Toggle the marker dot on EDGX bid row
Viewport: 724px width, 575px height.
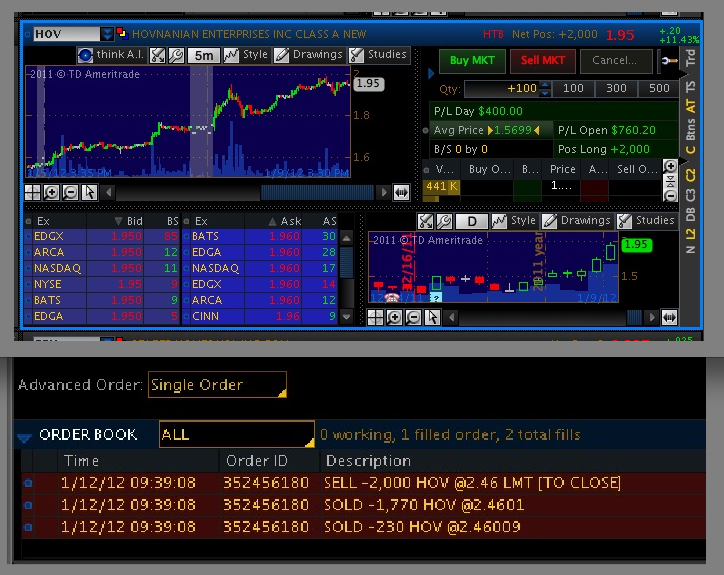pyautogui.click(x=28, y=236)
